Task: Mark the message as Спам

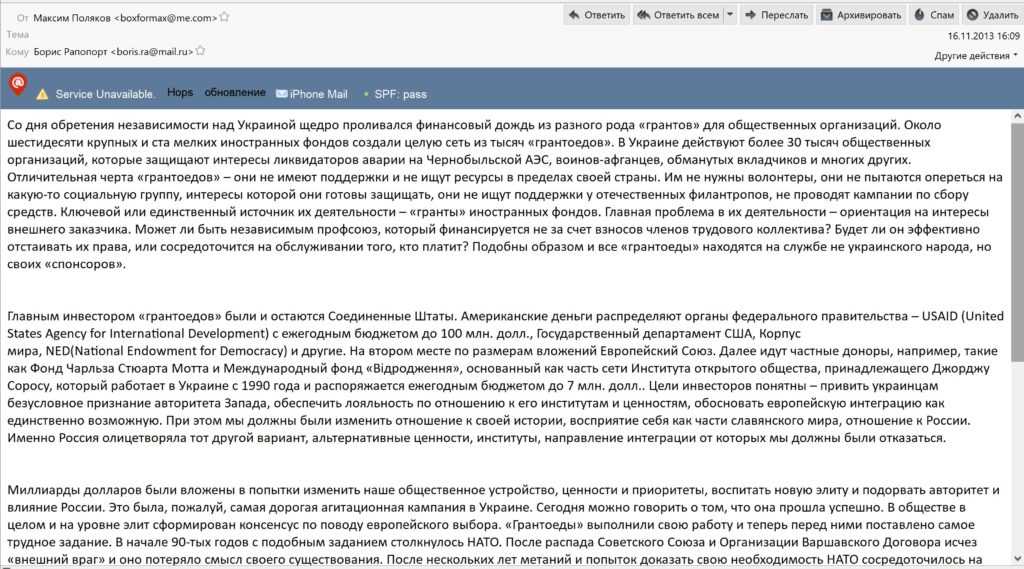Action: [934, 14]
